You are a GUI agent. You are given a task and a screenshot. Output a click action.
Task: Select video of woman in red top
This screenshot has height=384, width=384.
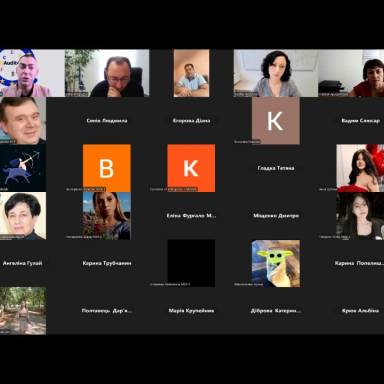(x=351, y=73)
